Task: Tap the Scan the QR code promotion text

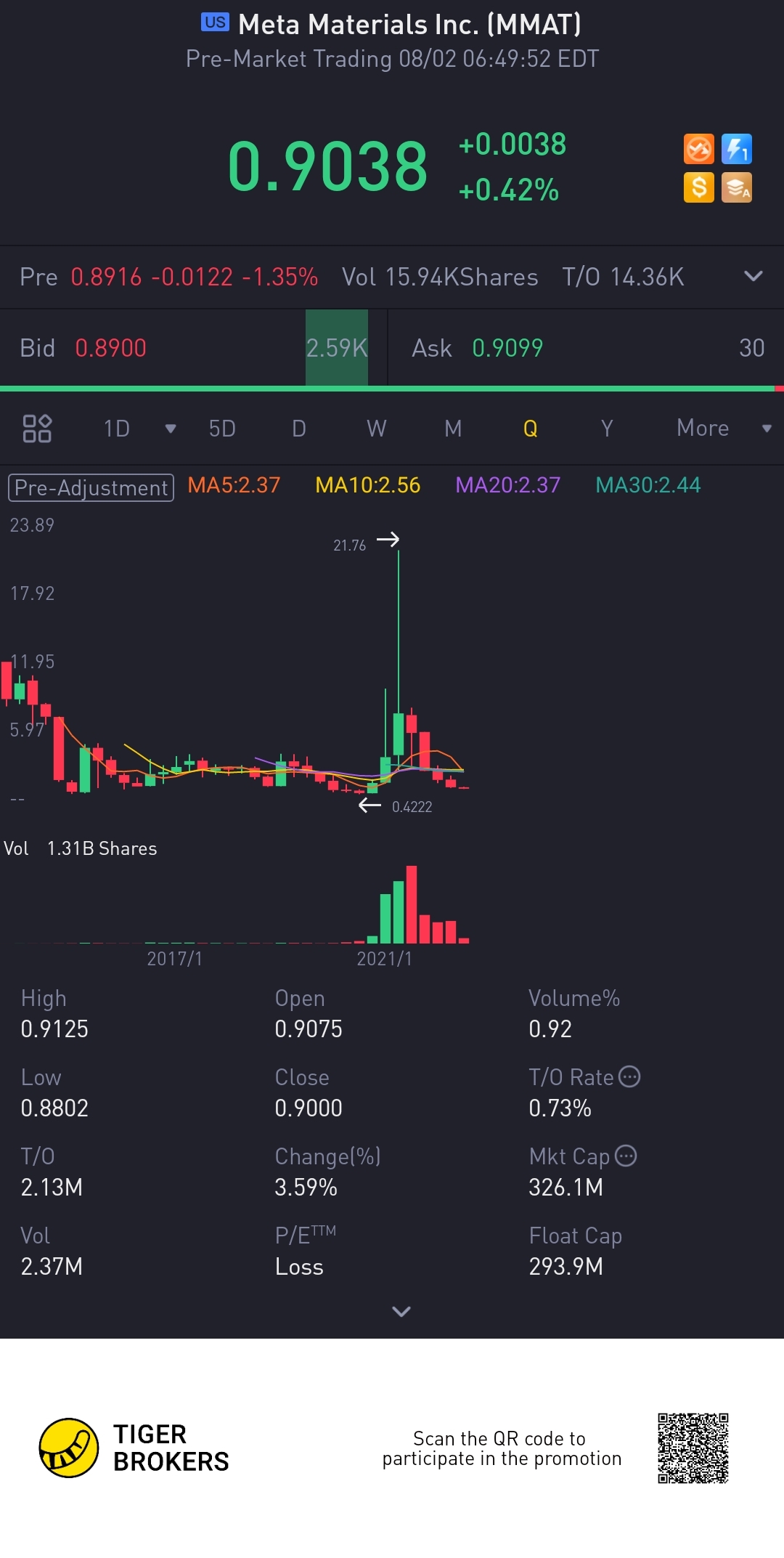Action: 502,1448
